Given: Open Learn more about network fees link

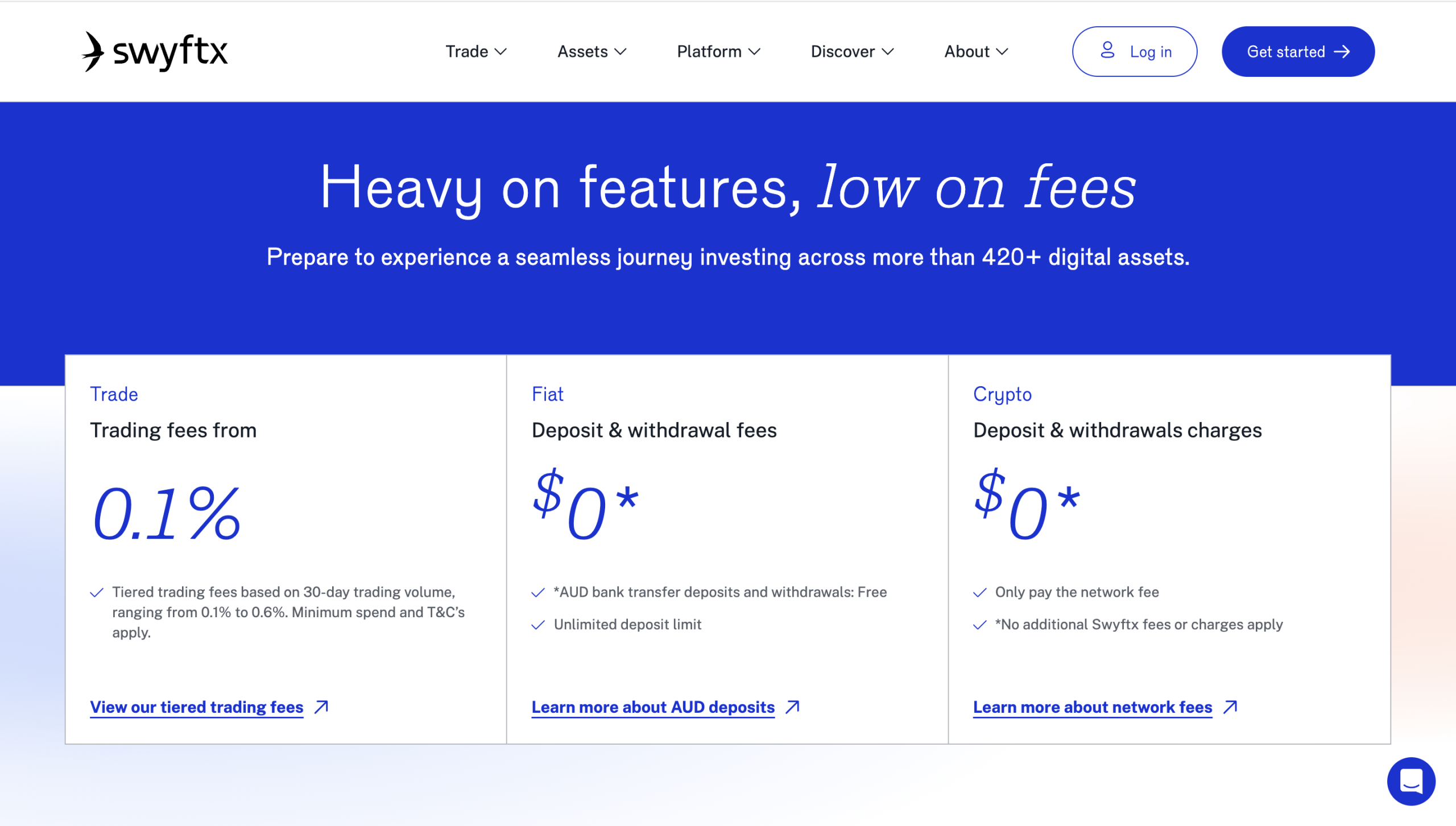Looking at the screenshot, I should (x=1093, y=707).
